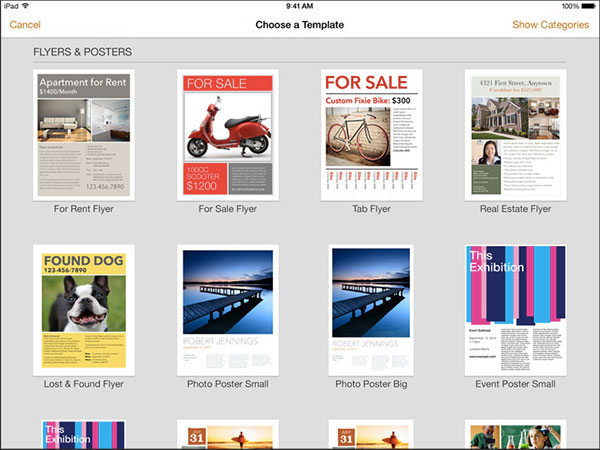Click the 'Lost & Found Flyer' label

83,384
